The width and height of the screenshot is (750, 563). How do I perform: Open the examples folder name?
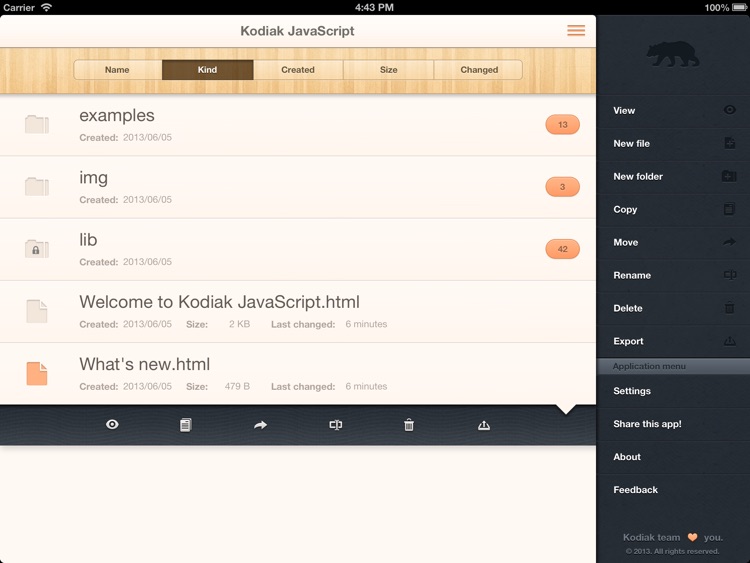(x=117, y=116)
